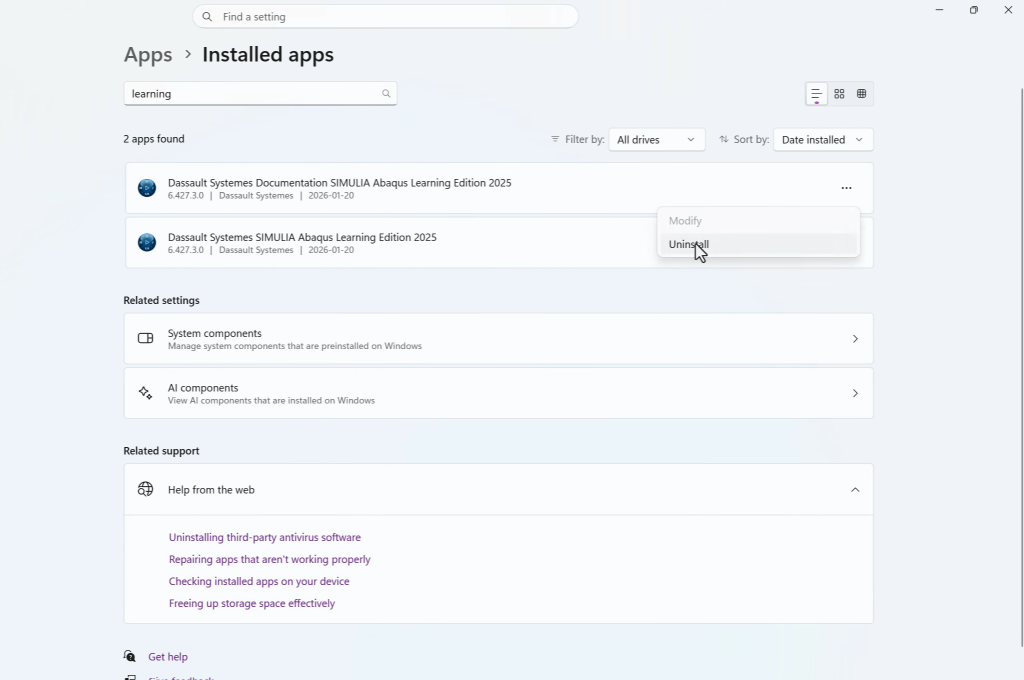Switch to table view layout icon

tap(861, 94)
